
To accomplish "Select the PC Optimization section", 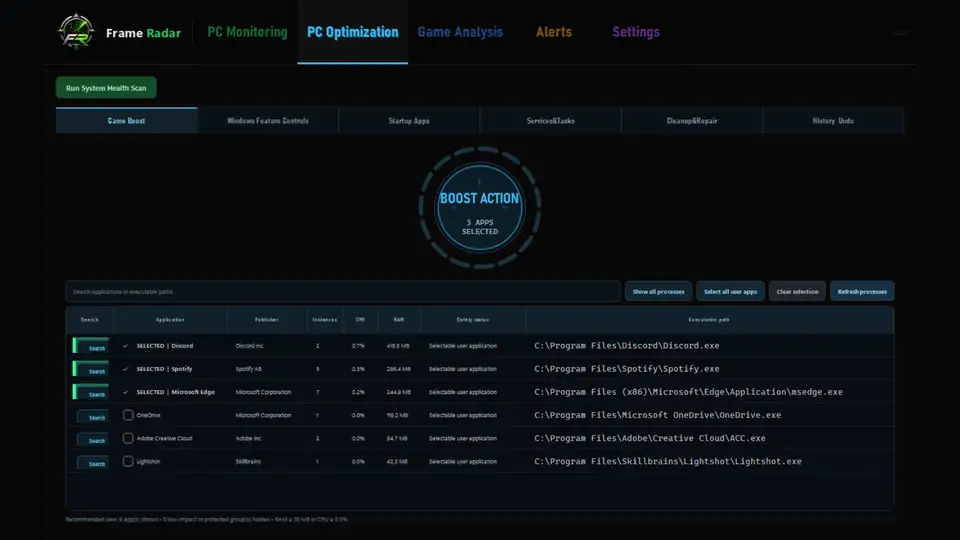I will pos(353,32).
